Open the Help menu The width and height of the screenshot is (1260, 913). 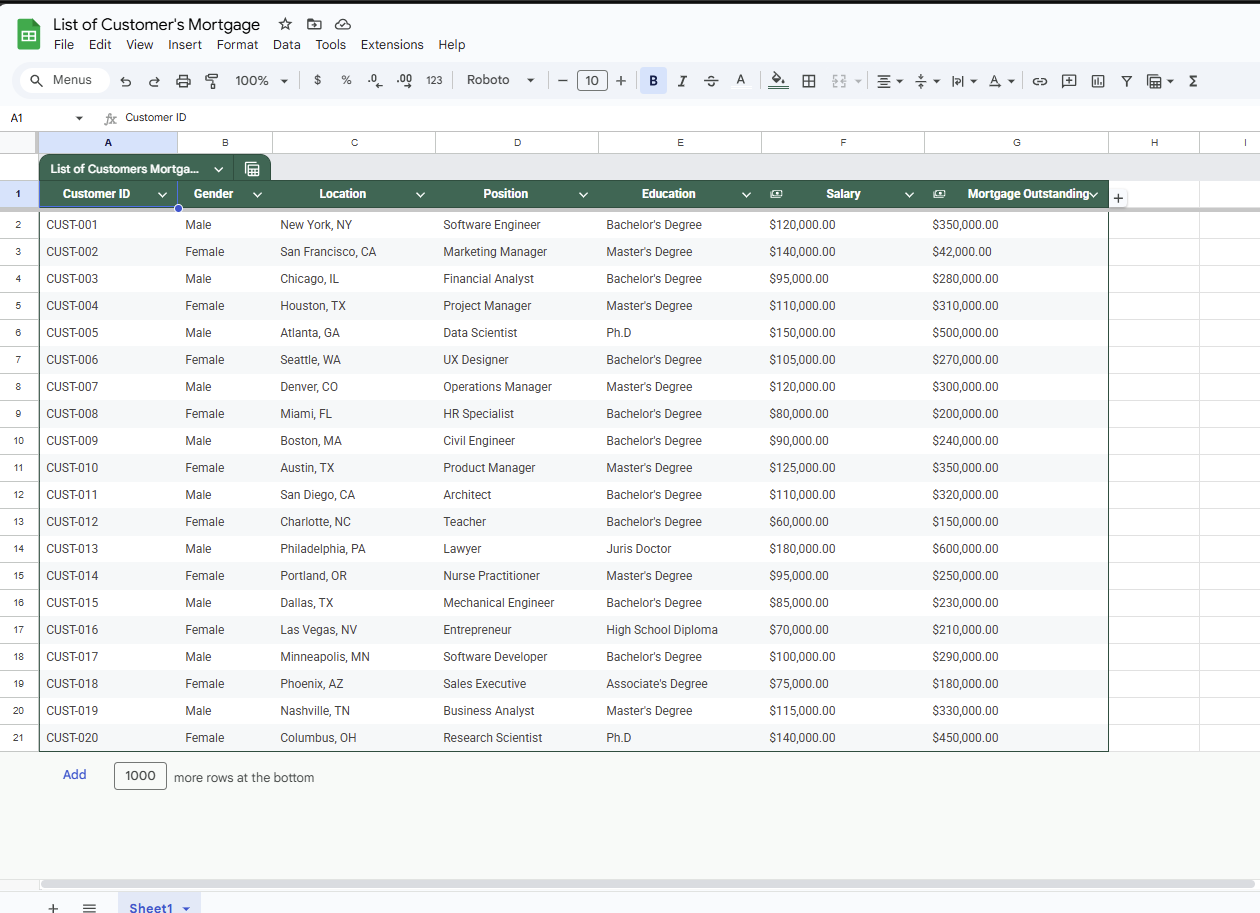(452, 45)
